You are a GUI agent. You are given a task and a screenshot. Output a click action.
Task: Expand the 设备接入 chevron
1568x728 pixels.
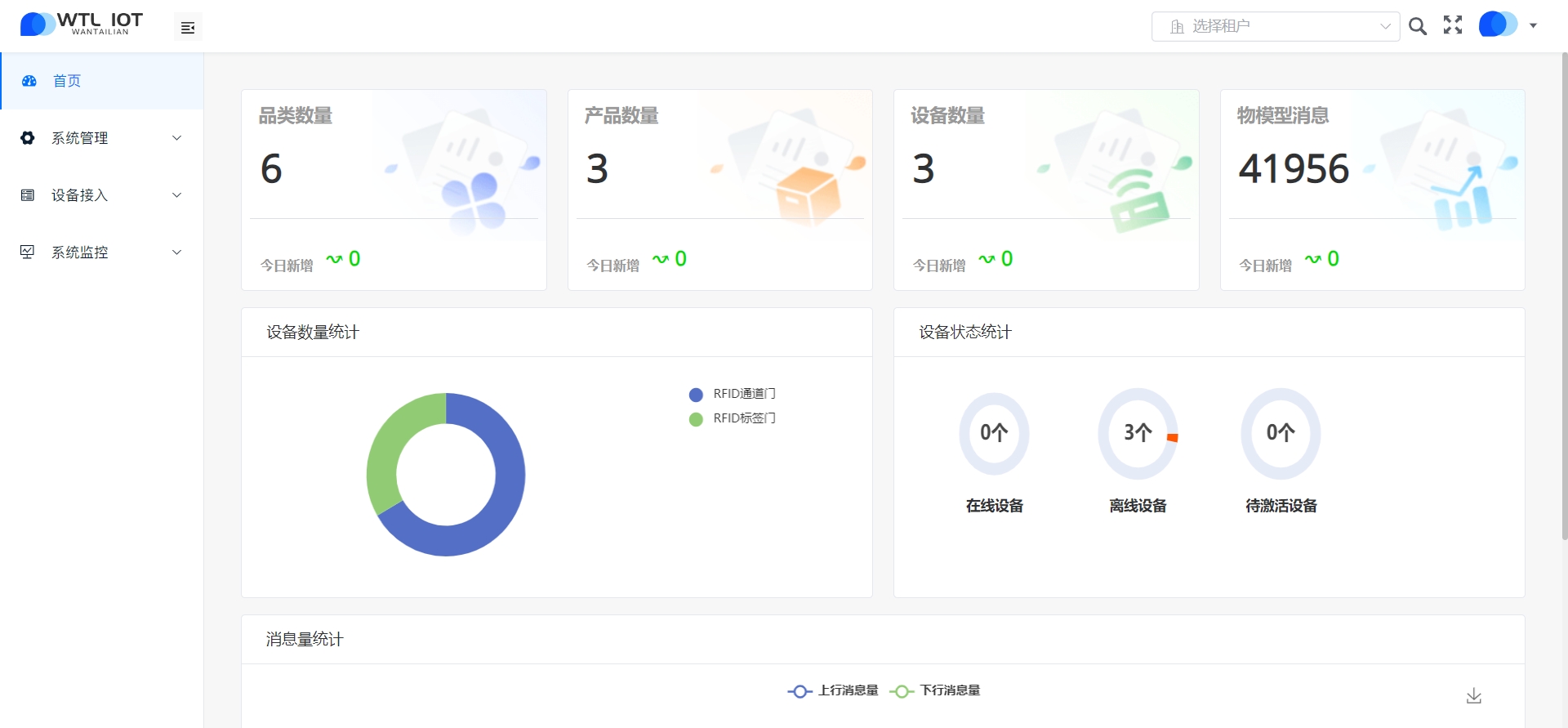[176, 195]
